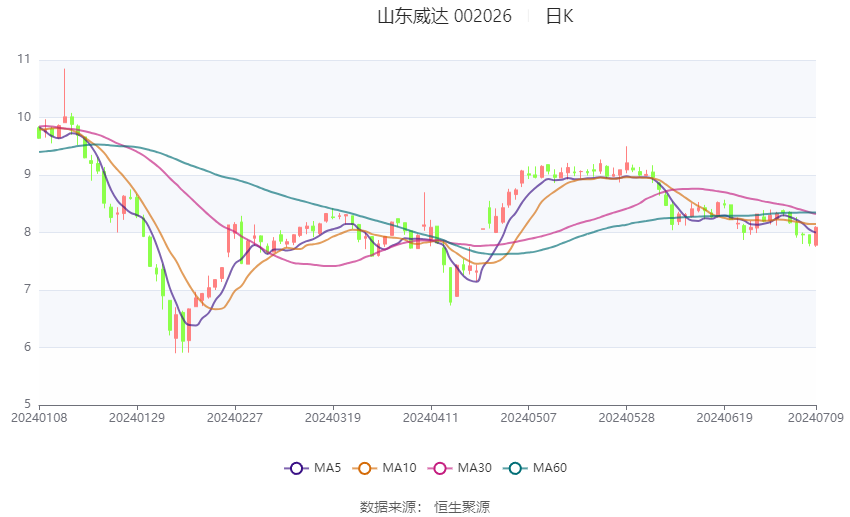
Task: Toggle the MA5 legend series
Action: (x=313, y=468)
